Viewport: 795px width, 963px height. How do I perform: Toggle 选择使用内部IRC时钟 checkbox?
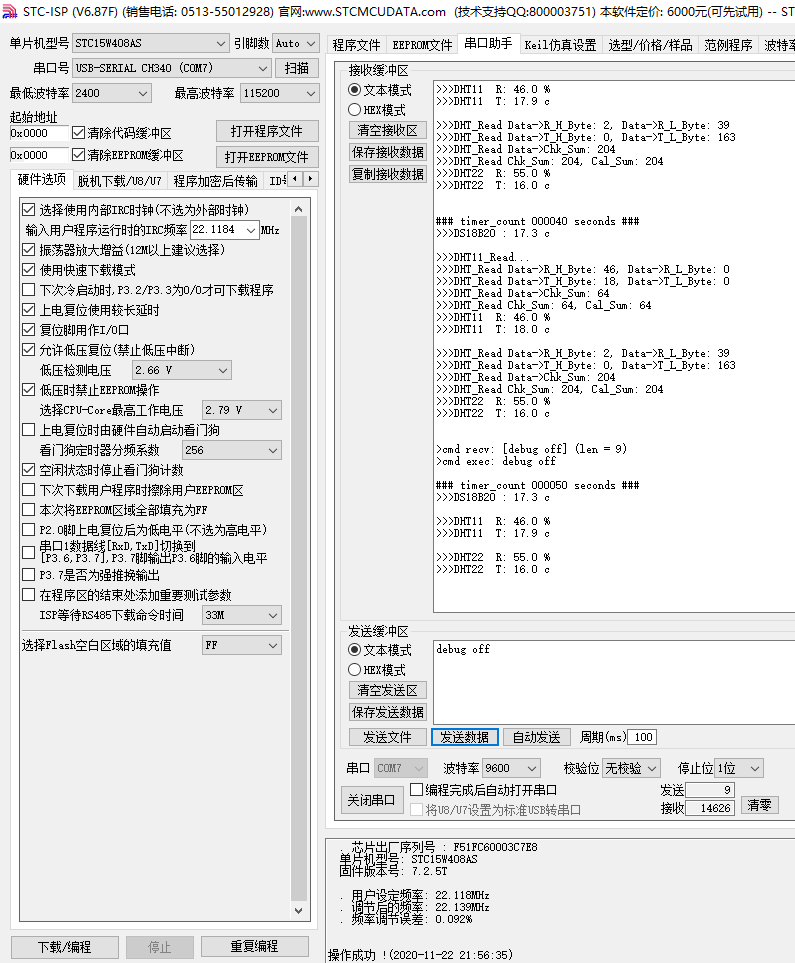coord(28,210)
